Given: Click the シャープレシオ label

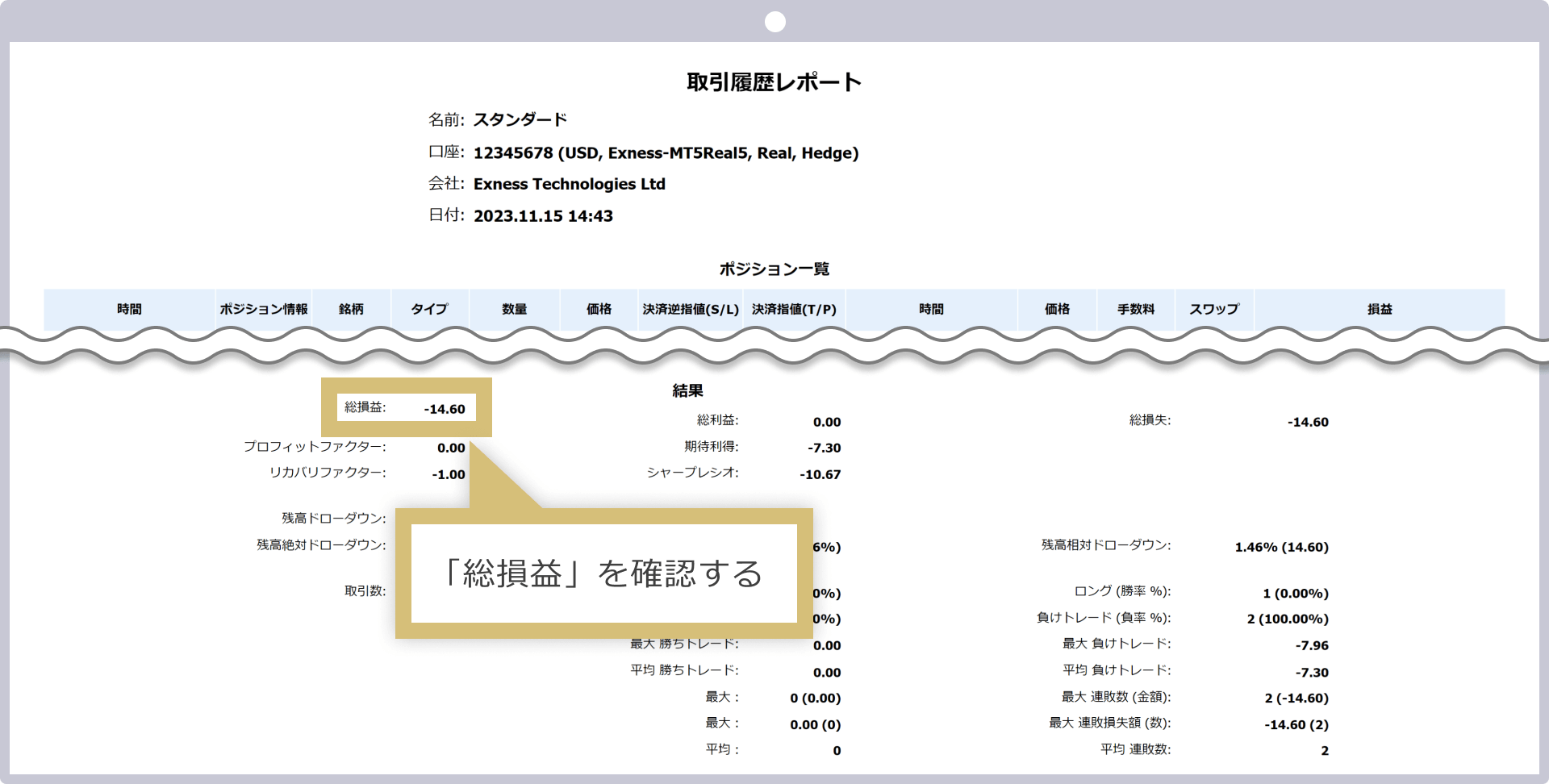Looking at the screenshot, I should coord(692,473).
